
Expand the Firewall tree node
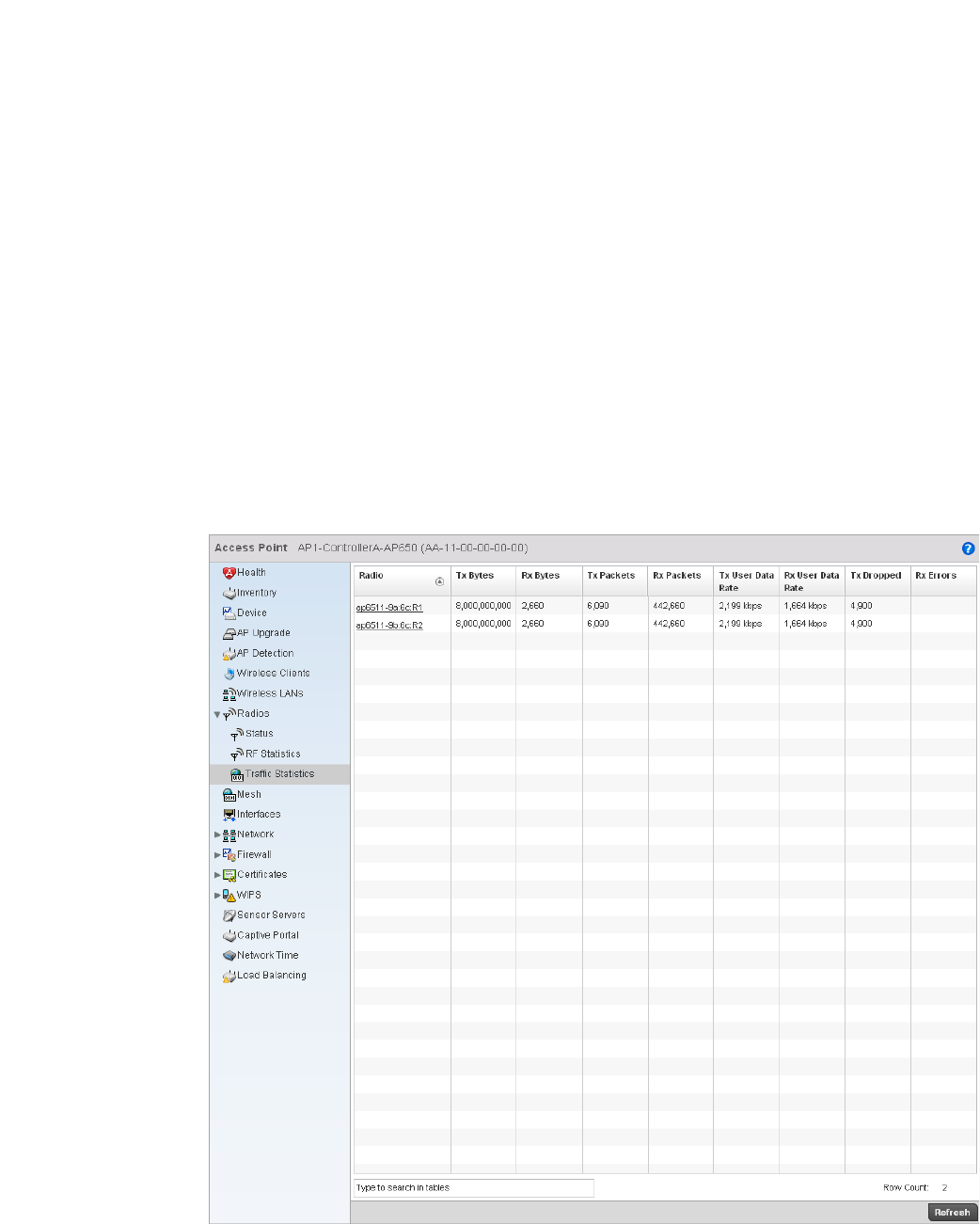pyautogui.click(x=217, y=855)
